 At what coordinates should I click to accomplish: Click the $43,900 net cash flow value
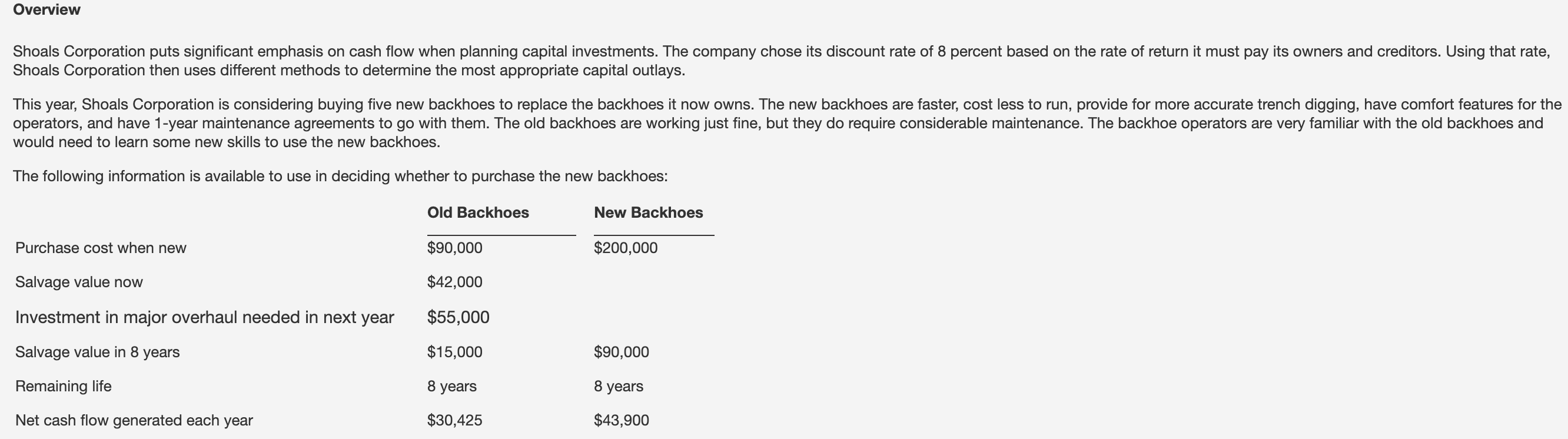point(622,420)
